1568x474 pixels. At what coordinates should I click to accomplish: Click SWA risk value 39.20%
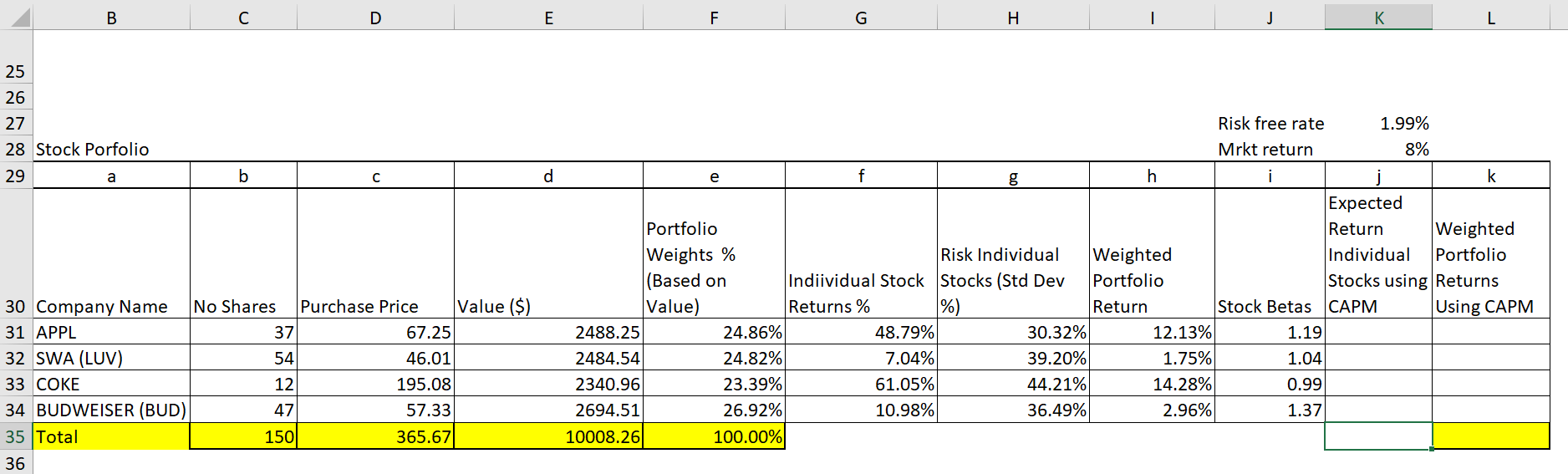(1014, 358)
